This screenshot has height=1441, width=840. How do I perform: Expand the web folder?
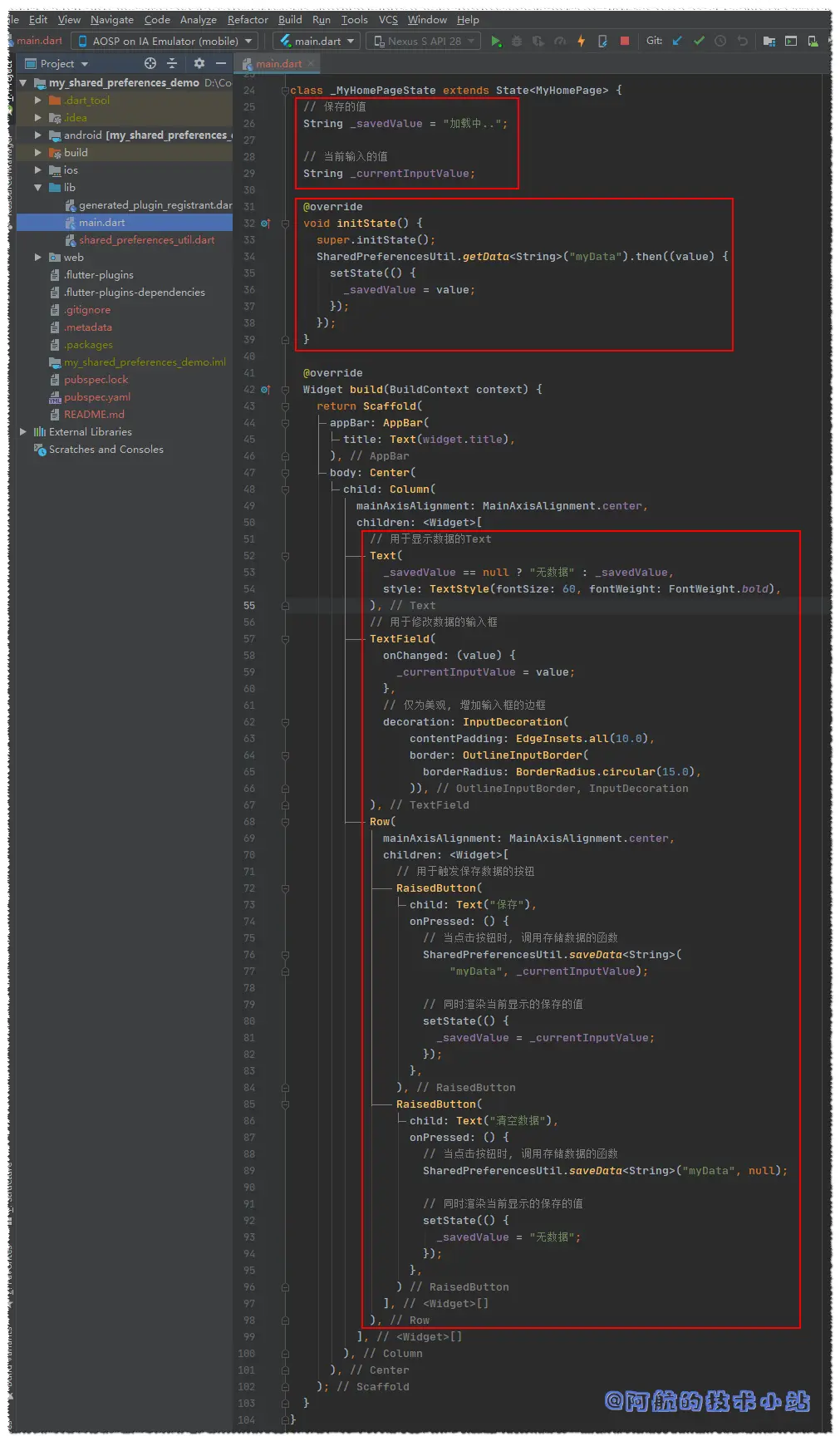click(37, 258)
